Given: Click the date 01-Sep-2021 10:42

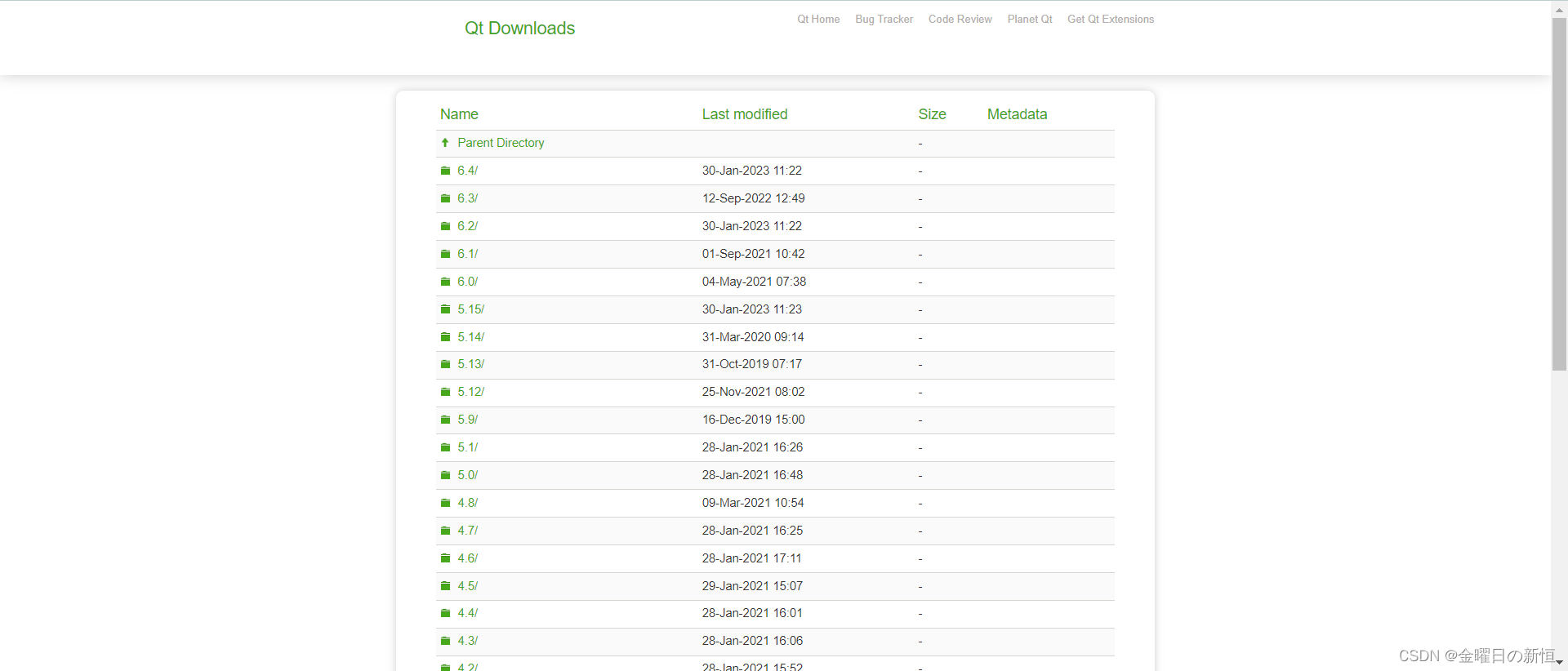Looking at the screenshot, I should (754, 254).
